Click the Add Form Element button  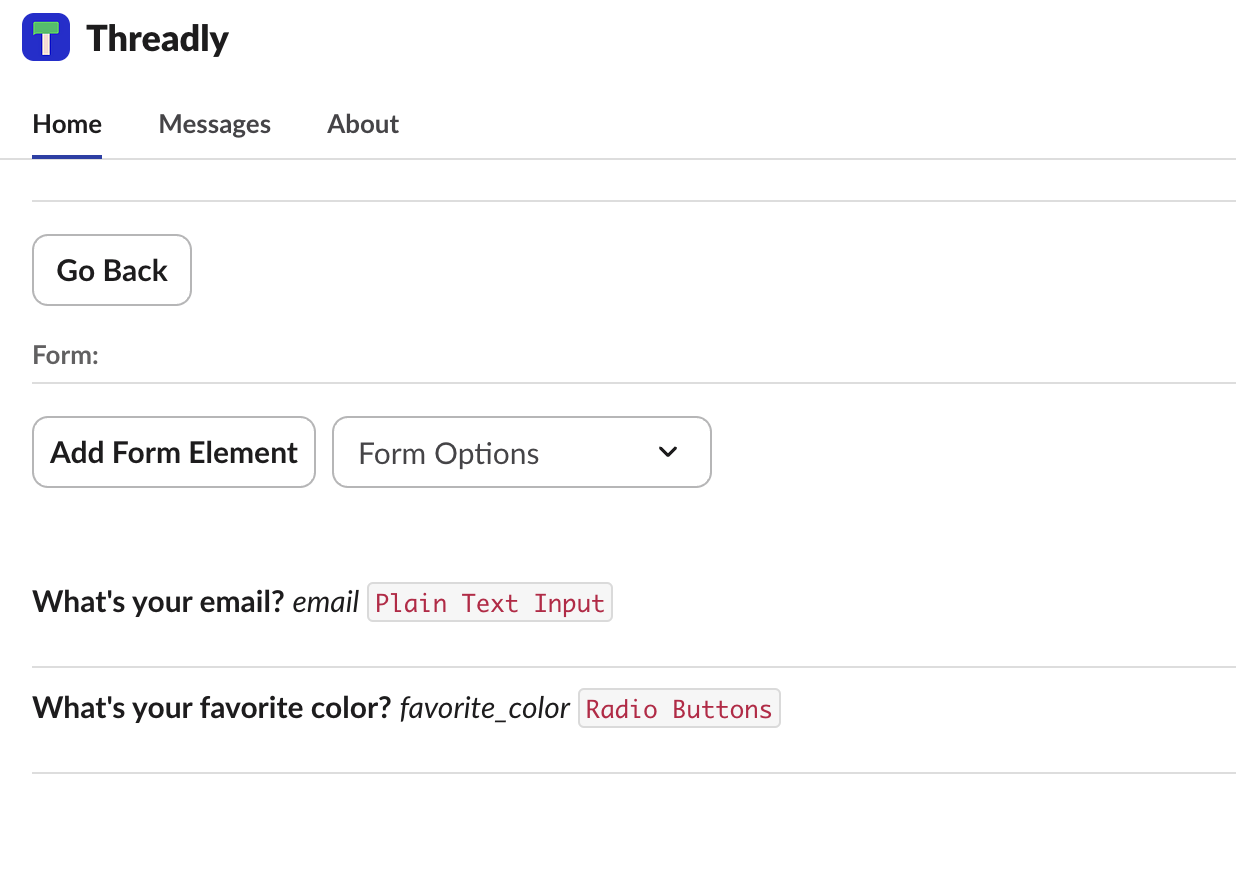174,452
